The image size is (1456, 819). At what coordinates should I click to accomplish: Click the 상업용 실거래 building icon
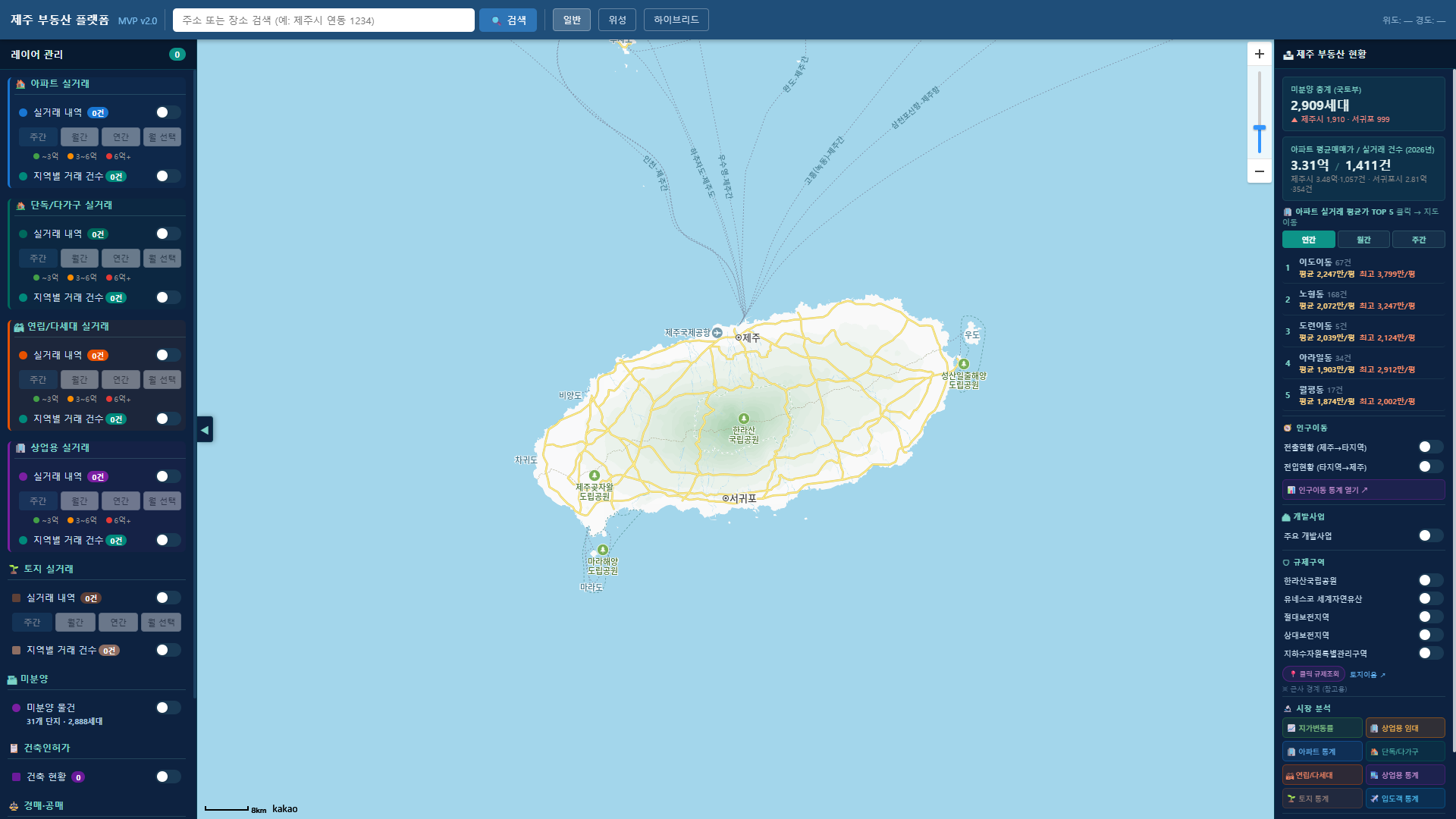[x=20, y=448]
